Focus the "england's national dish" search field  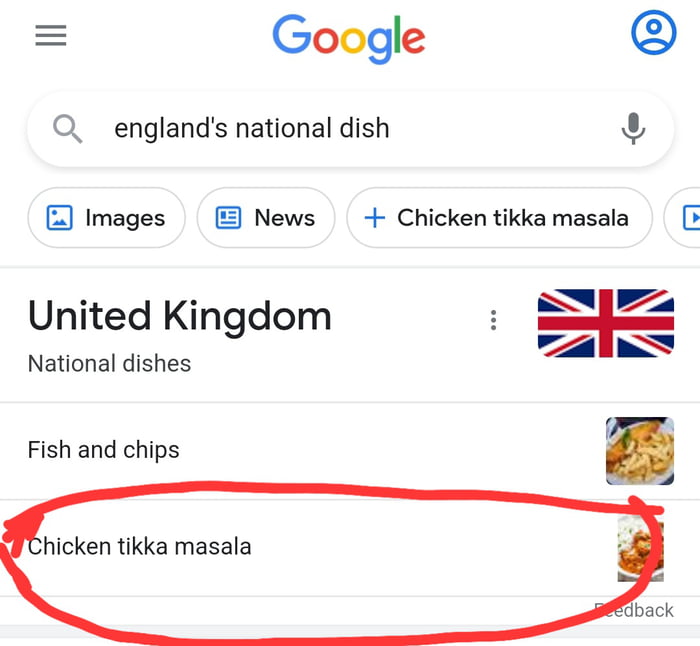coord(340,129)
